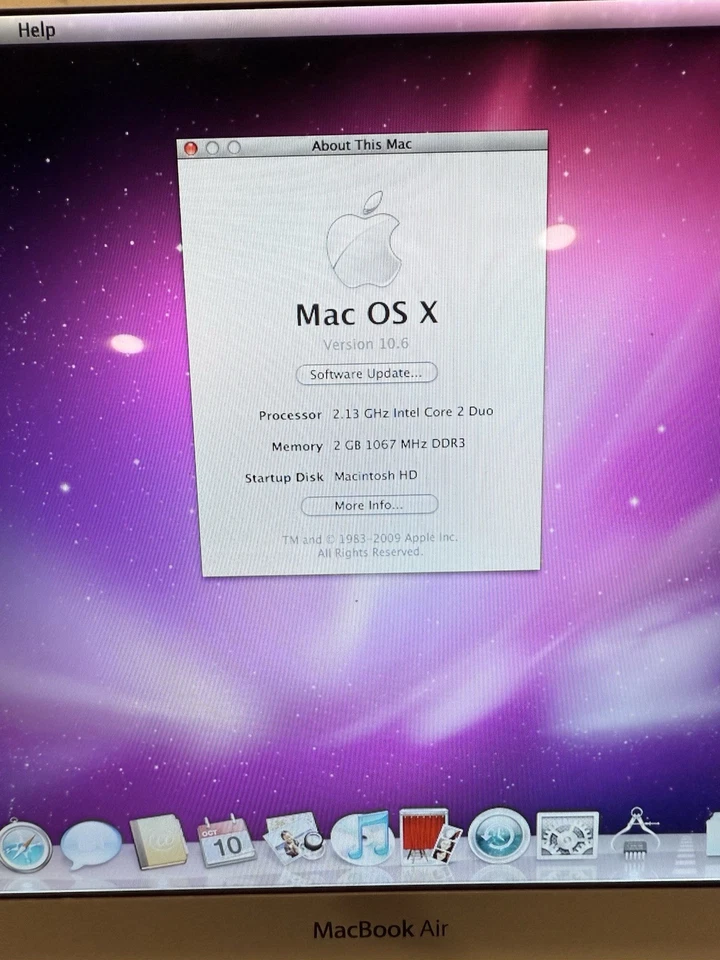The width and height of the screenshot is (720, 960).
Task: Click the Processor label
Action: pos(290,415)
